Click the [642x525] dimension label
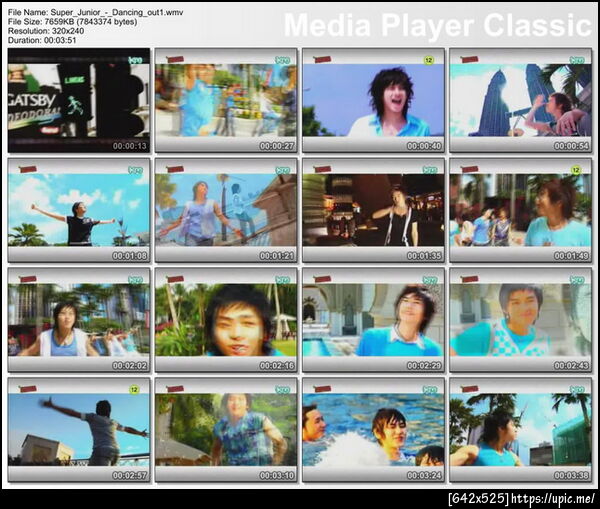Image resolution: width=600 pixels, height=509 pixels. tap(479, 498)
